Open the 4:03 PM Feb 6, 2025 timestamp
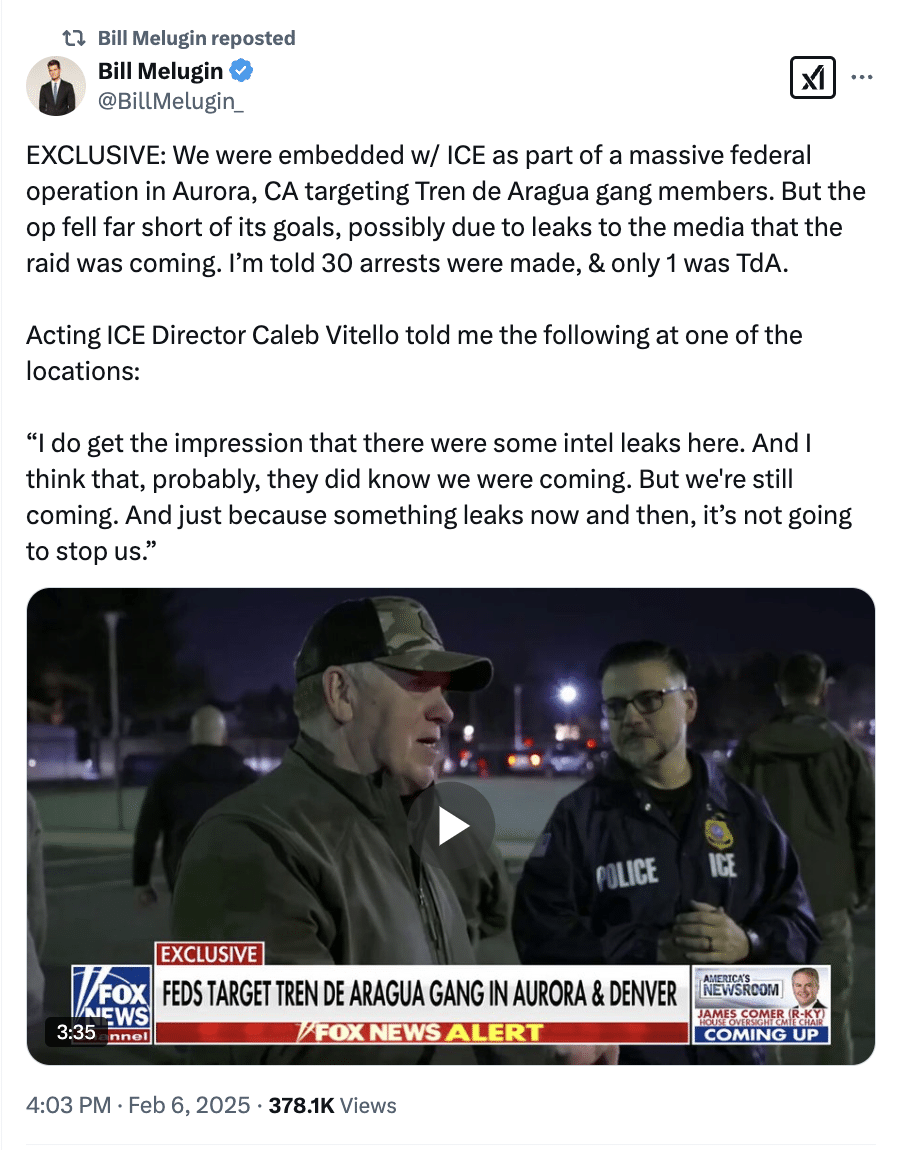This screenshot has height=1150, width=900. click(138, 1105)
